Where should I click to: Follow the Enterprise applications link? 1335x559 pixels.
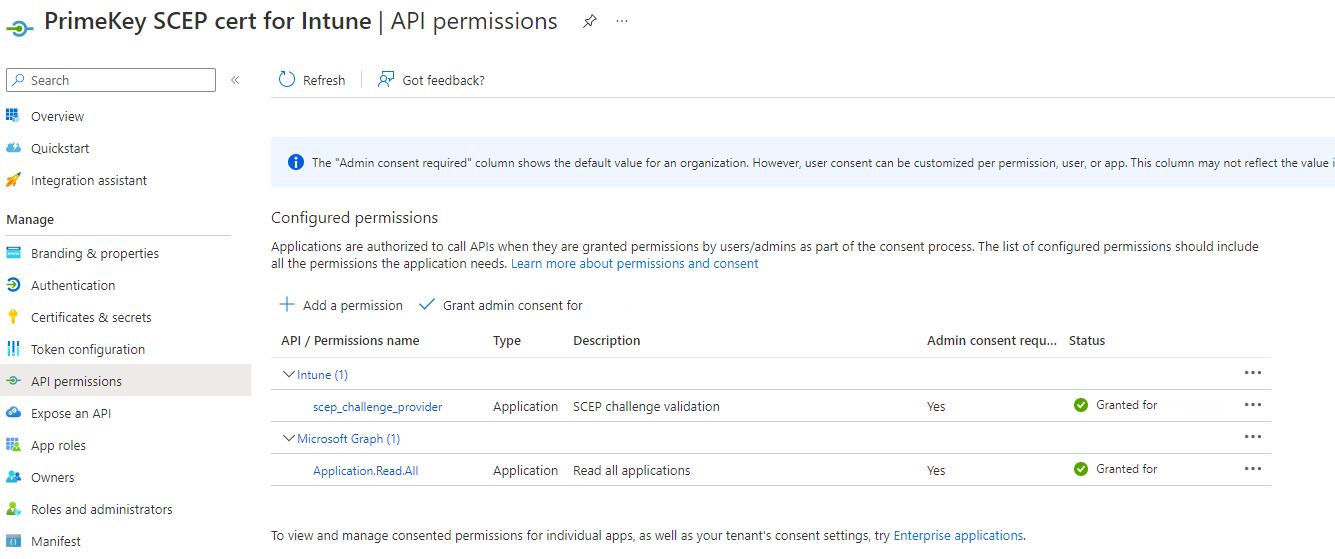click(x=957, y=535)
